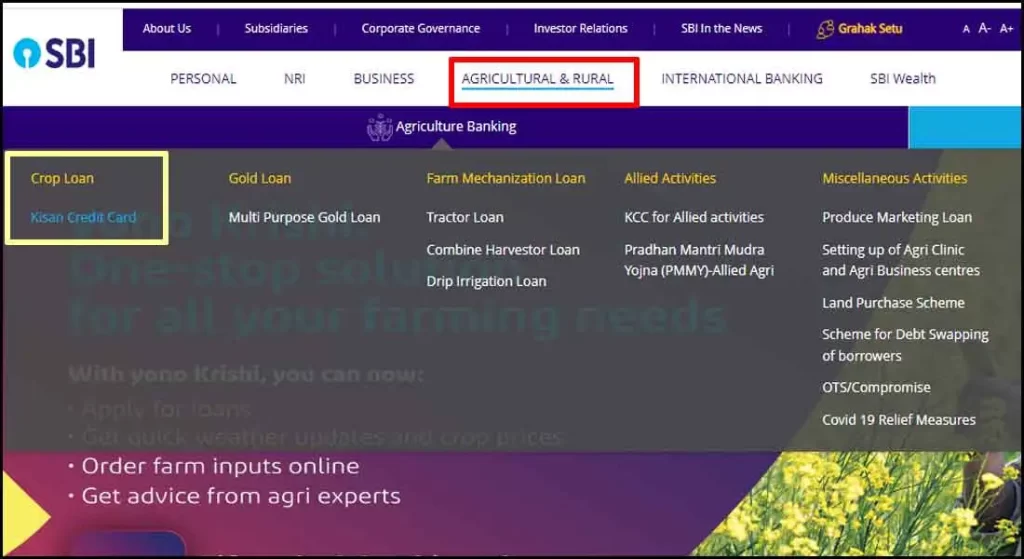Decrease font size with A- button

click(x=984, y=29)
